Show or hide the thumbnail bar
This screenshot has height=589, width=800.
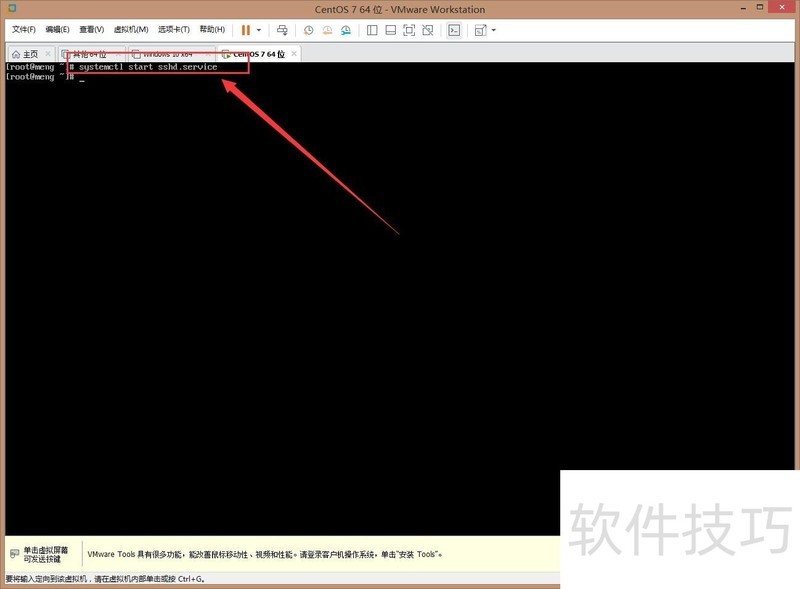click(393, 30)
